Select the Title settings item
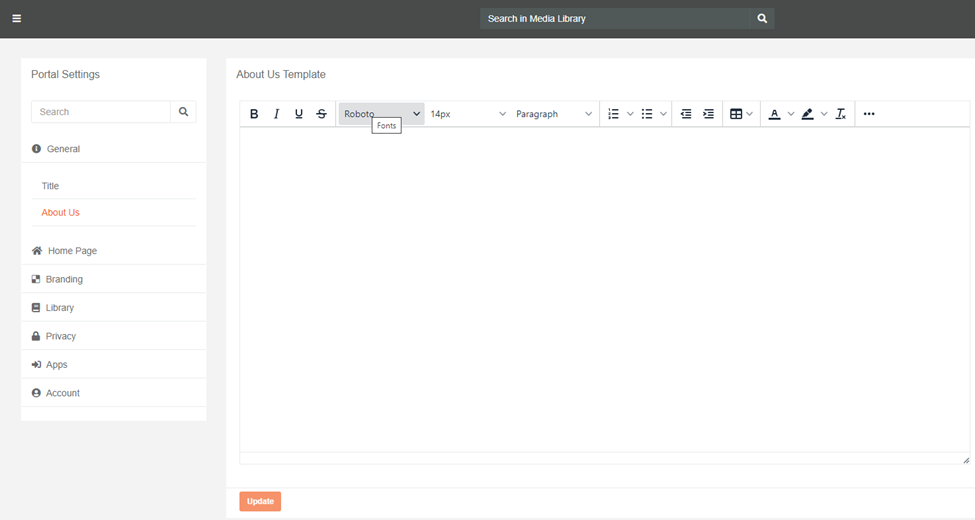The height and width of the screenshot is (520, 975). pos(50,186)
